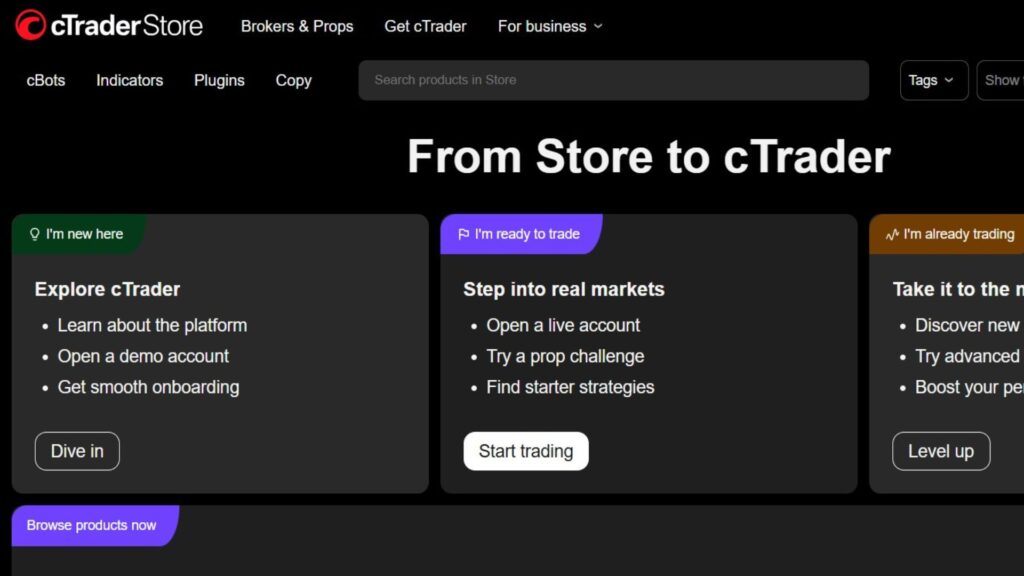The image size is (1024, 576).
Task: Click the Start trading button
Action: [x=525, y=451]
